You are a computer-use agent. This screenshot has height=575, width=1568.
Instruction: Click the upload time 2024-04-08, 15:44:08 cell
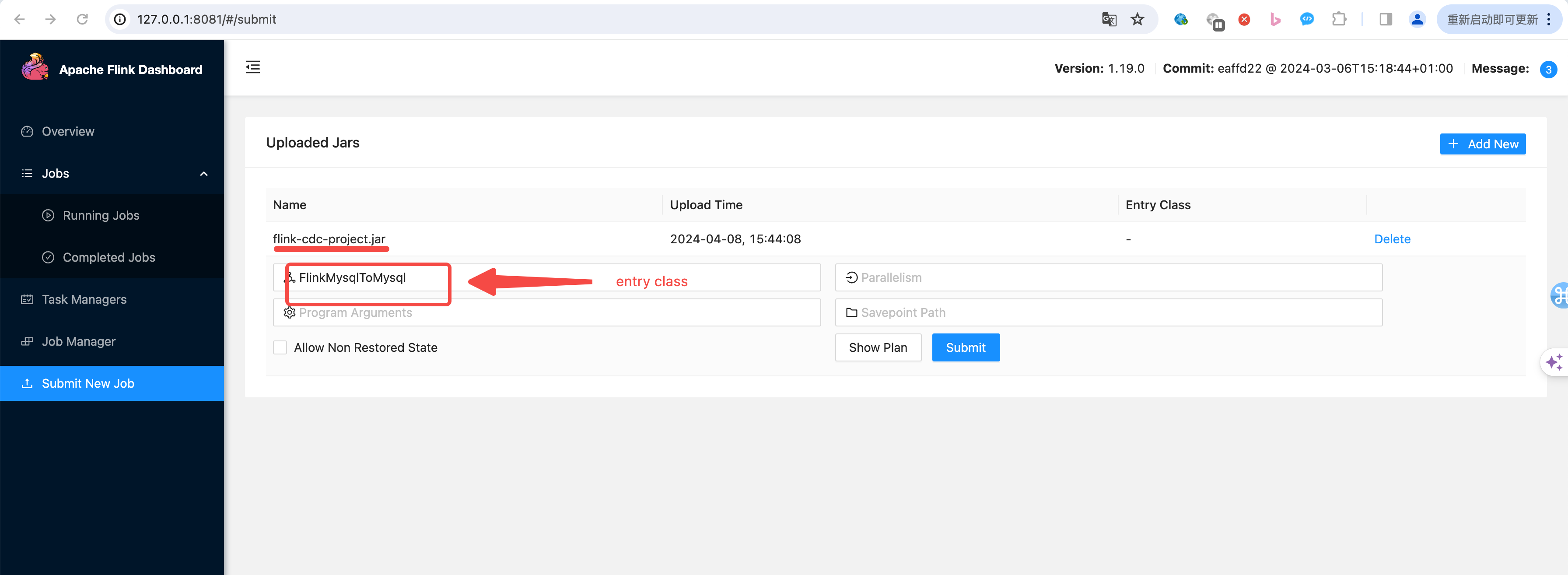coord(735,239)
